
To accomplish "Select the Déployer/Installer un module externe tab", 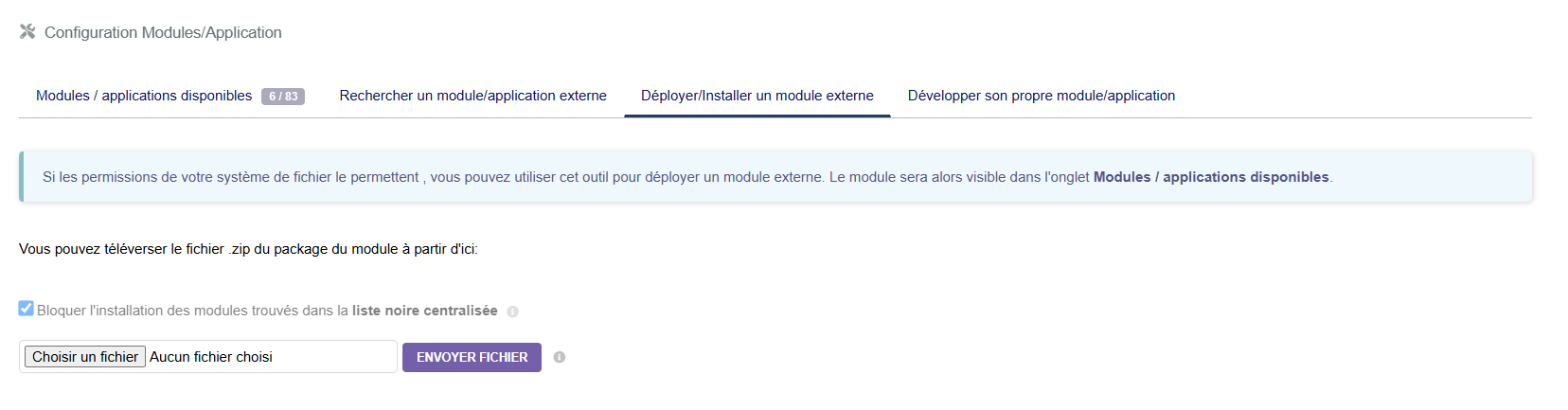I will (x=757, y=96).
